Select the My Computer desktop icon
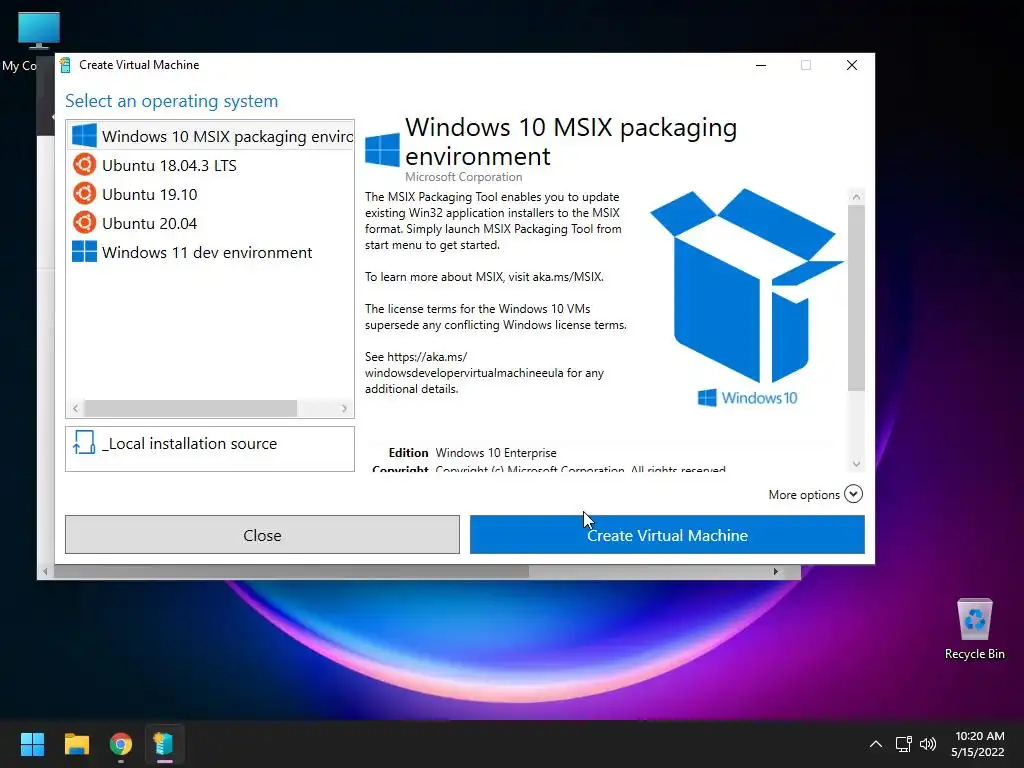The width and height of the screenshot is (1024, 768). (38, 42)
